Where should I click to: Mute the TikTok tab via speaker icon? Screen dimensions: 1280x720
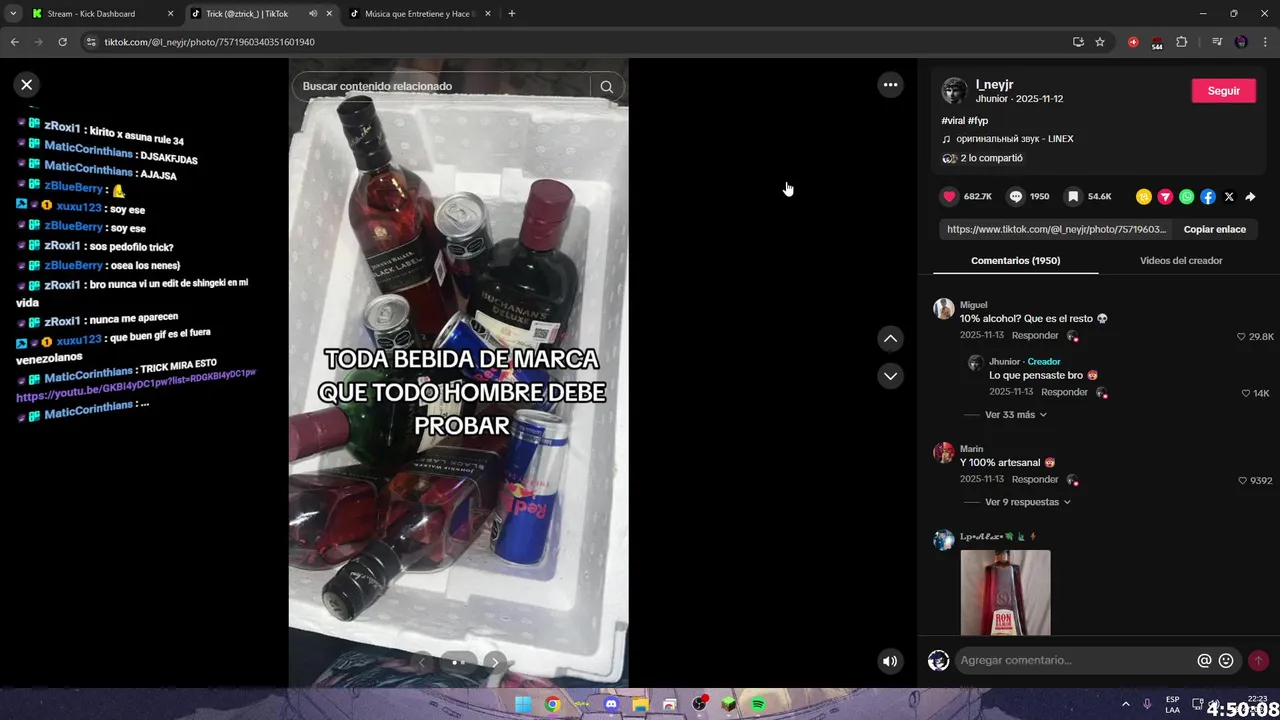click(313, 14)
